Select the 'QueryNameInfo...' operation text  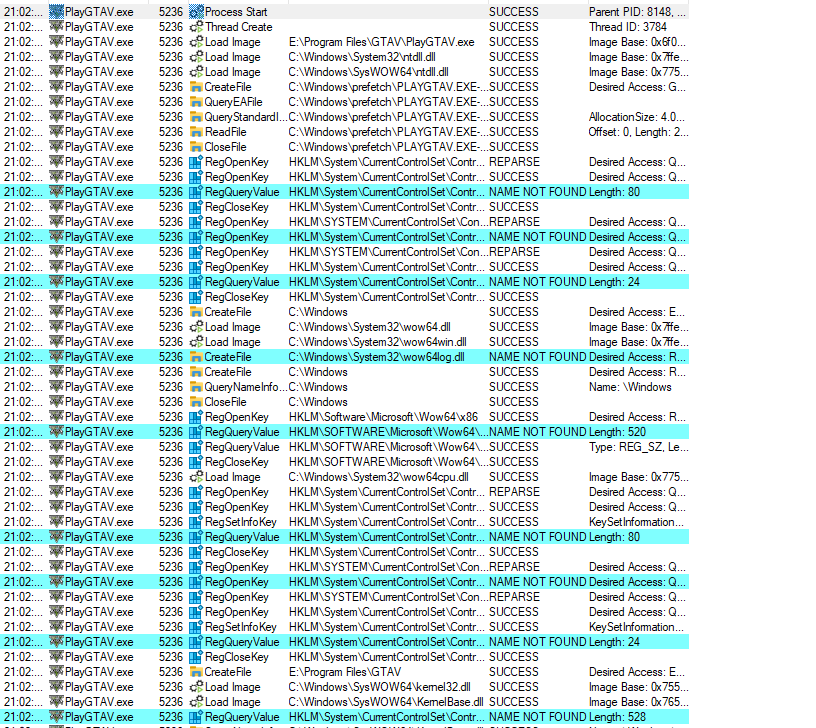(246, 387)
